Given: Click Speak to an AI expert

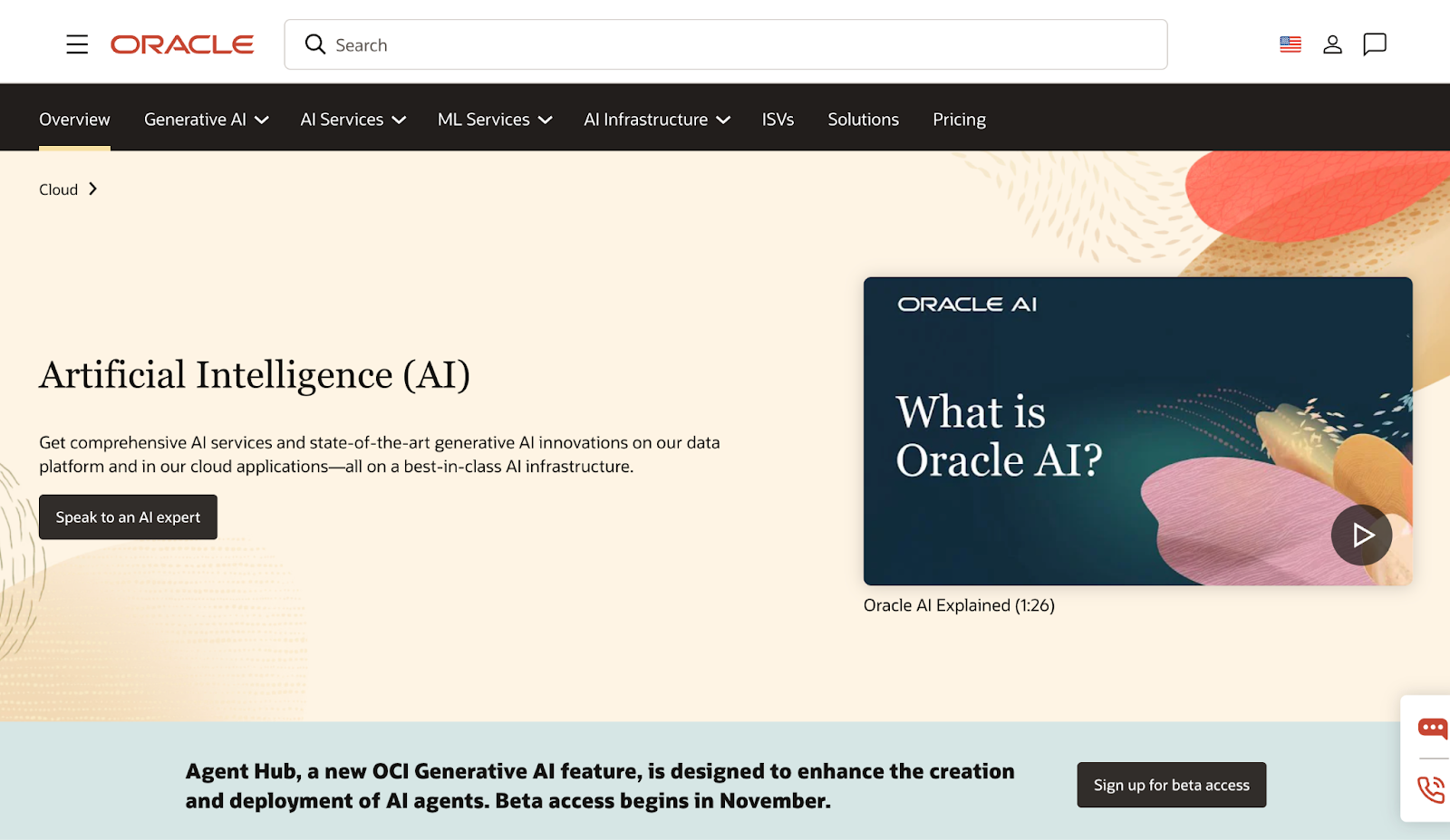Looking at the screenshot, I should click(127, 517).
